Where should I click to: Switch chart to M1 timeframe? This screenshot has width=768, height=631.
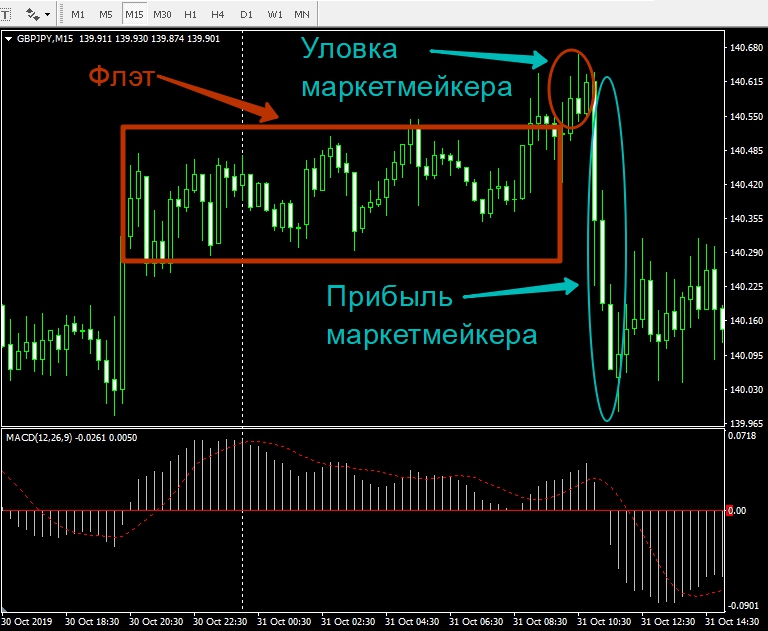click(78, 14)
